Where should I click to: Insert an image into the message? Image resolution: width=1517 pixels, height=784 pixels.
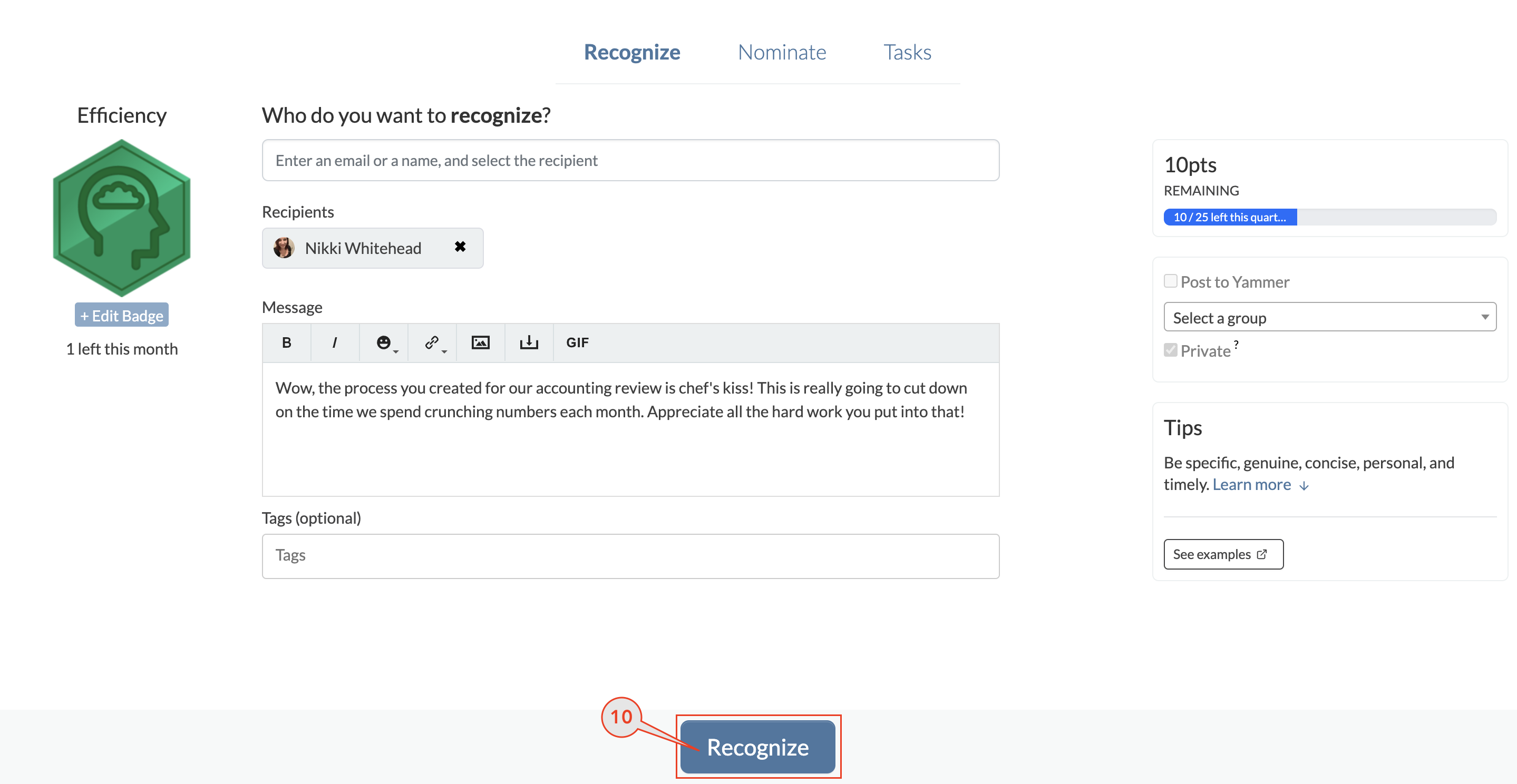[481, 342]
